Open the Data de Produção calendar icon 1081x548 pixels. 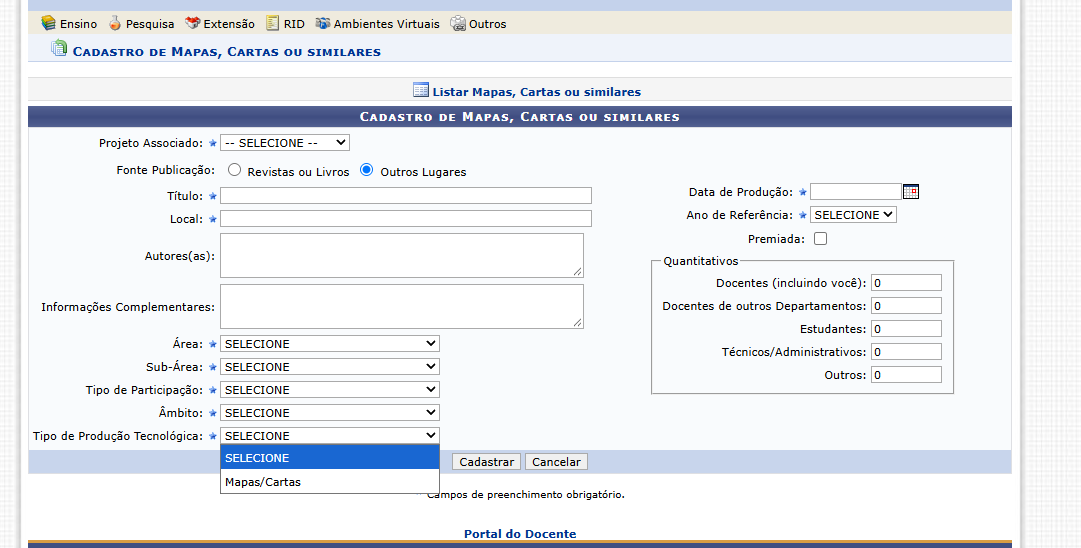click(x=911, y=192)
